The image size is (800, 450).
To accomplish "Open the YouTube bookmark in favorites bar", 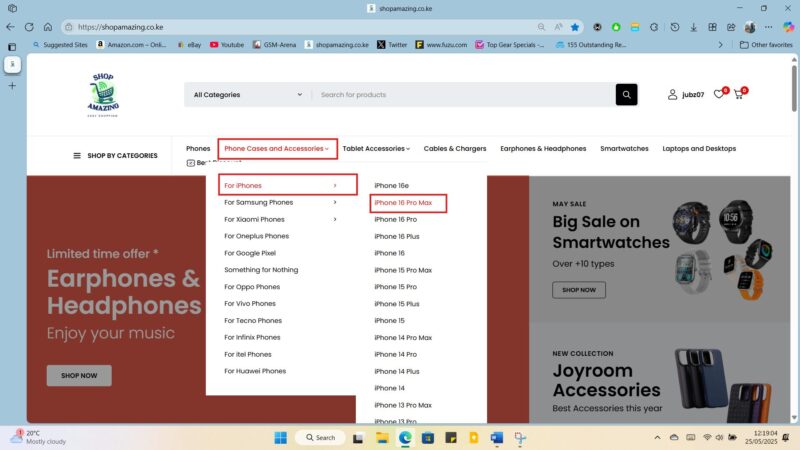I will pos(227,45).
